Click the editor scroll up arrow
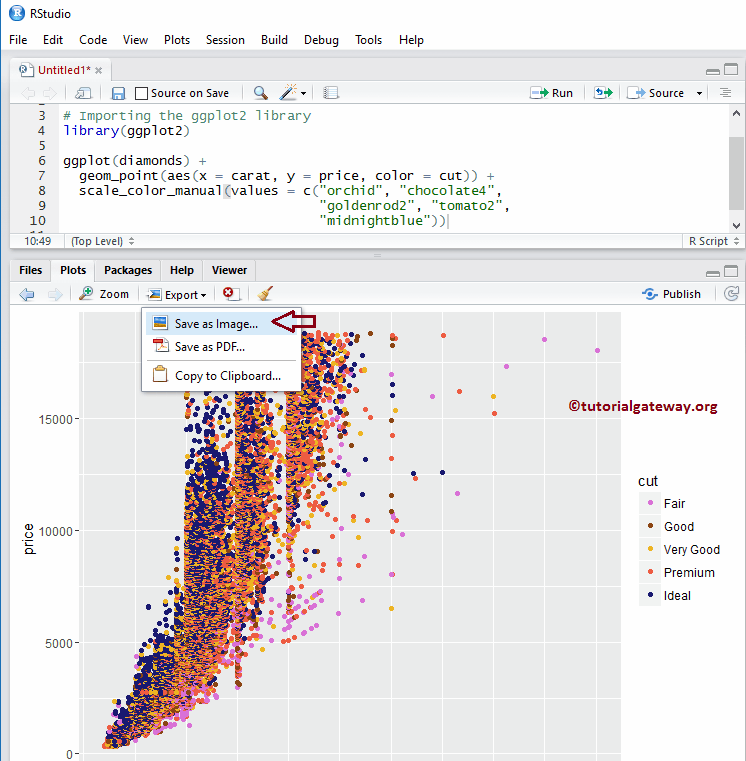 coord(736,114)
